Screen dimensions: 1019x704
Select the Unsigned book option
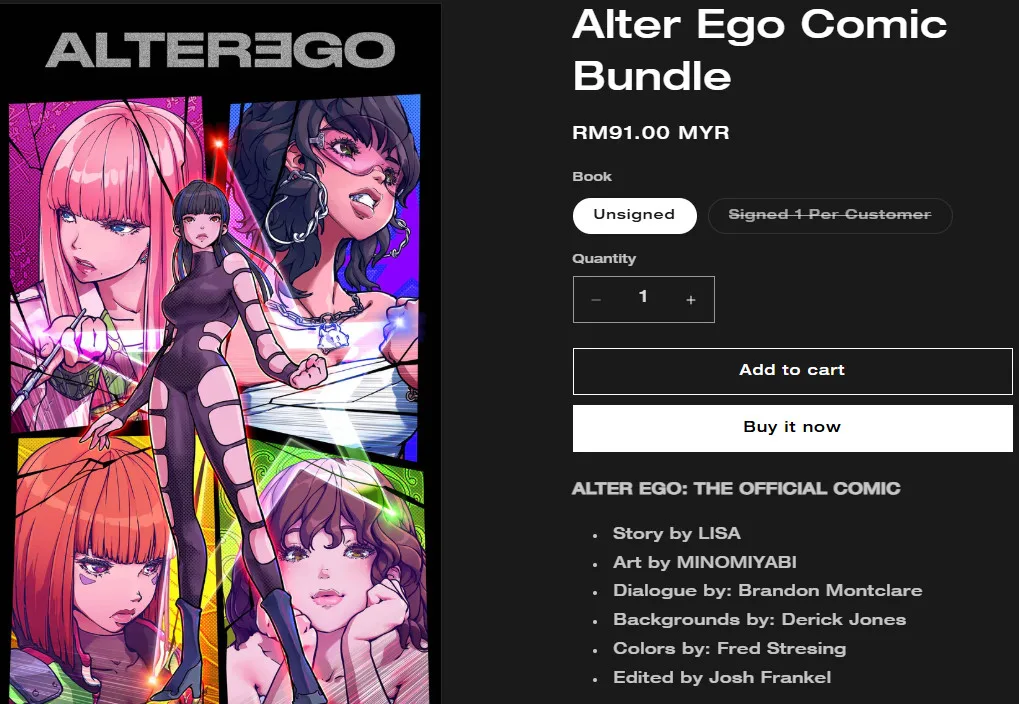634,215
